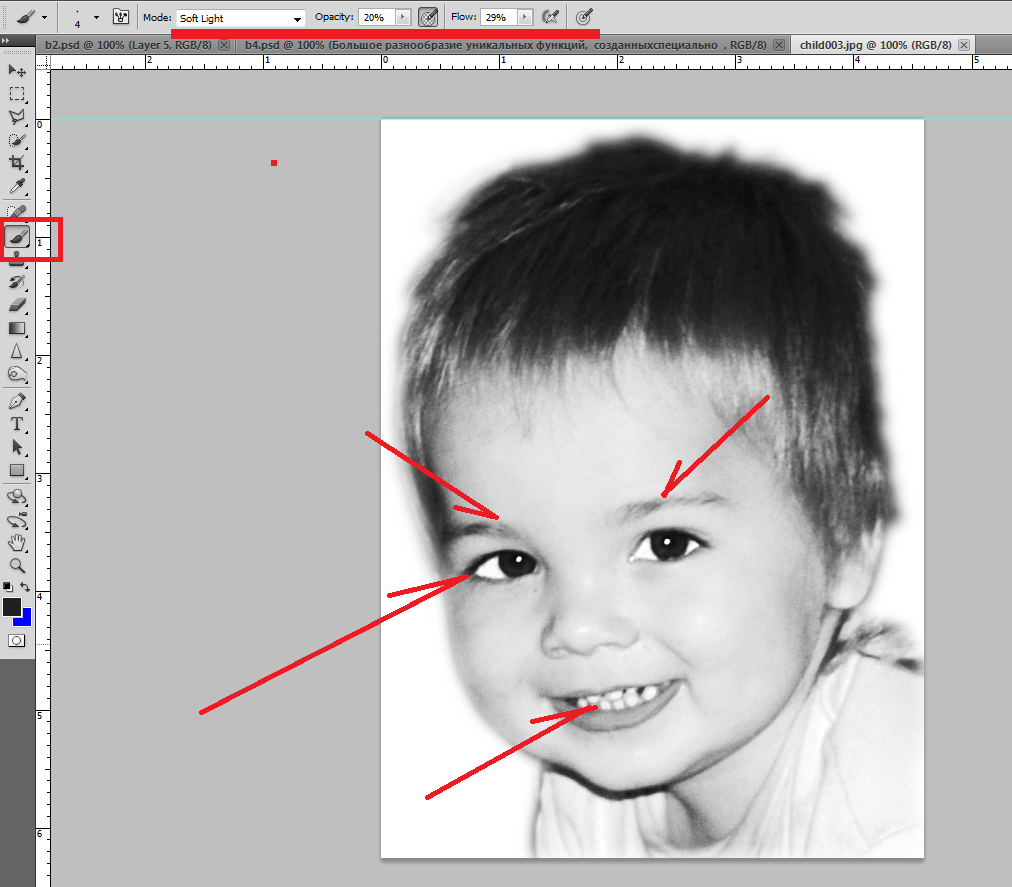
Task: Close the child003.jpg tab
Action: click(964, 45)
